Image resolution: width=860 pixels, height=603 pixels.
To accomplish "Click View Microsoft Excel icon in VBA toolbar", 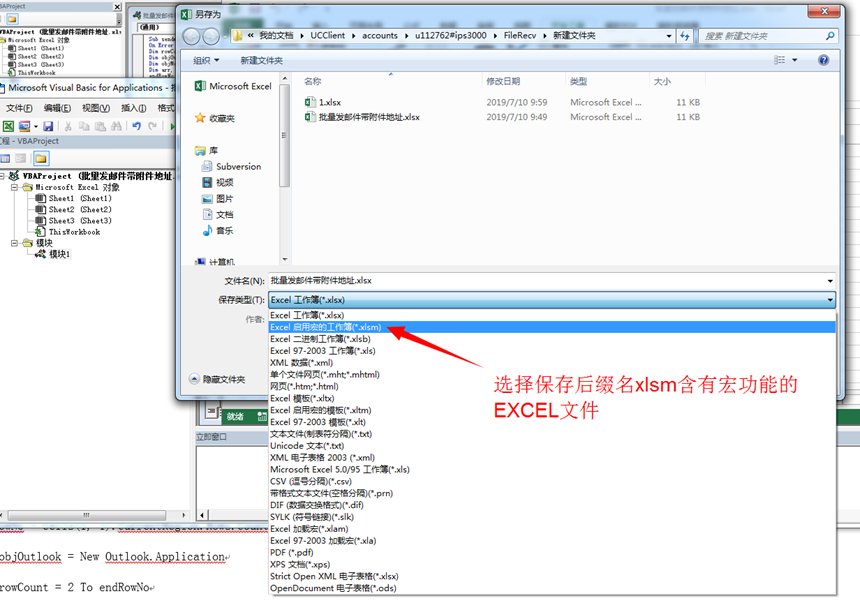I will tap(8, 126).
